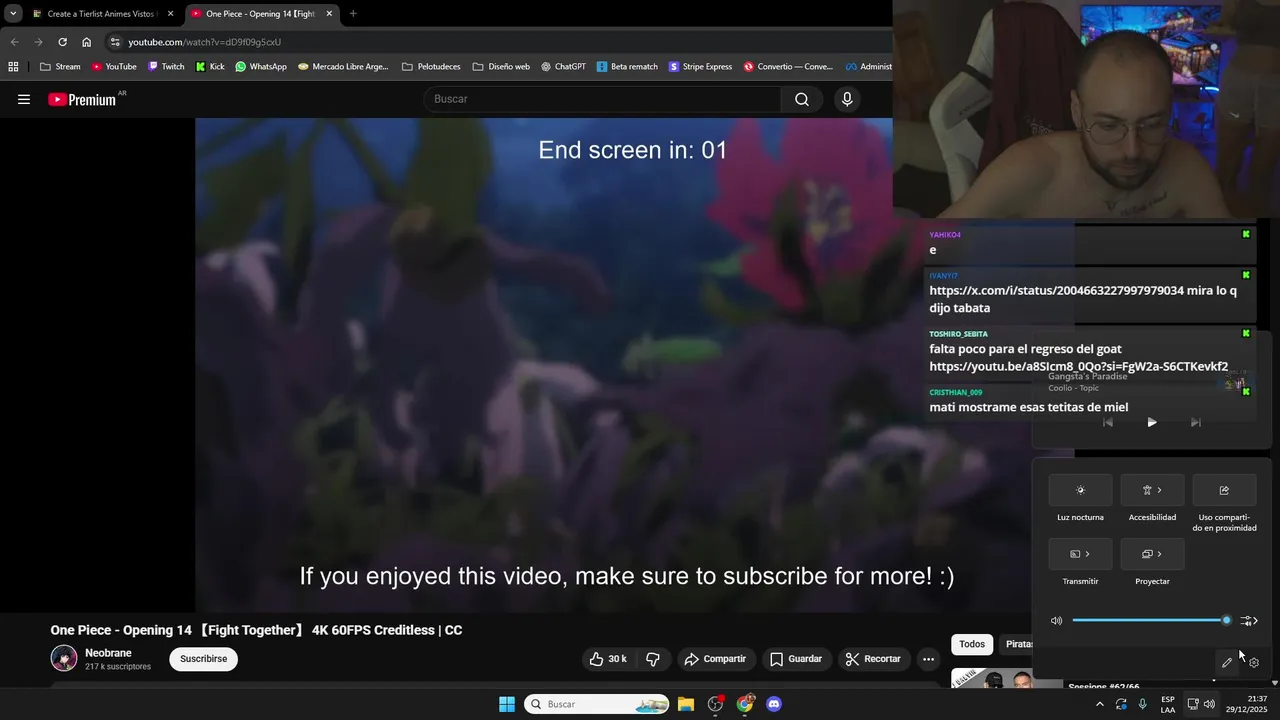Screen dimensions: 1280x720
Task: Open all settings gear icon
Action: pyautogui.click(x=1254, y=662)
